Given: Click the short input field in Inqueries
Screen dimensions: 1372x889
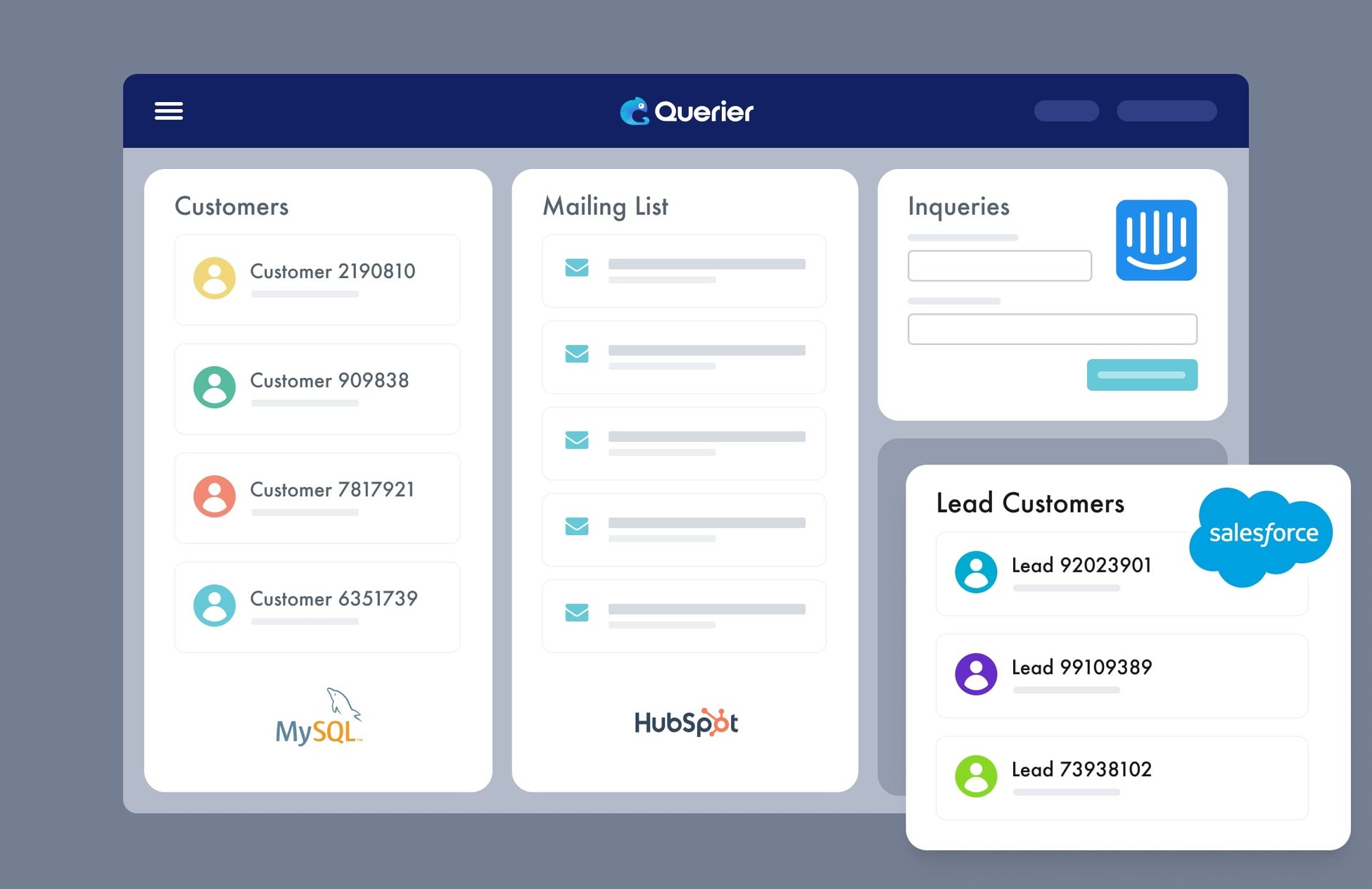Looking at the screenshot, I should click(999, 266).
